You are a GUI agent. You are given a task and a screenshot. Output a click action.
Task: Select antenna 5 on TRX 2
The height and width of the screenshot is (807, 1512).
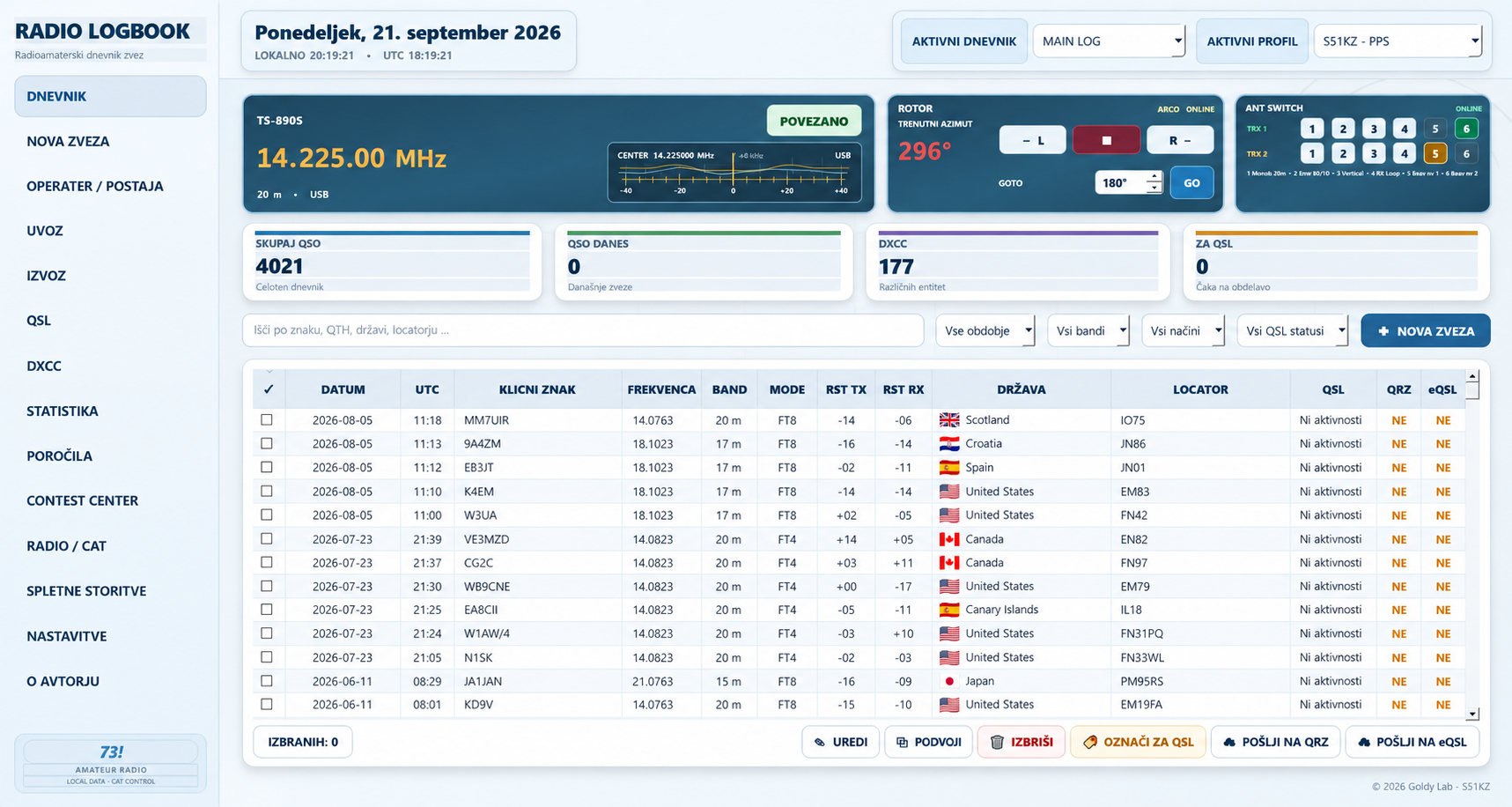click(x=1435, y=153)
